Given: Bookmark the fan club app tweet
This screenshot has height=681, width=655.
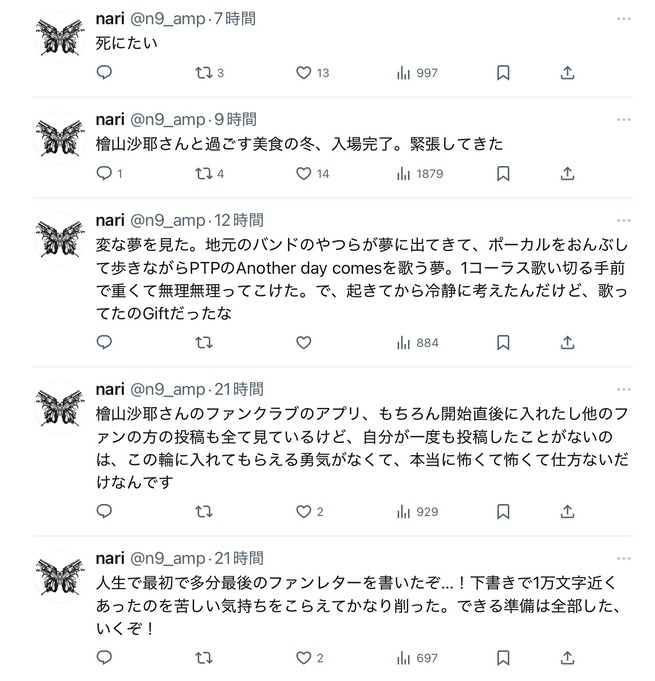Looking at the screenshot, I should pos(503,512).
